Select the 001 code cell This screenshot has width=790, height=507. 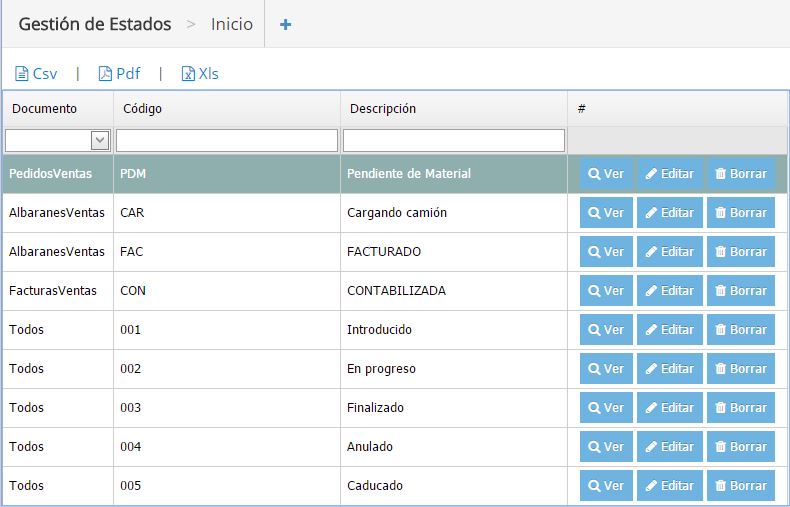227,330
